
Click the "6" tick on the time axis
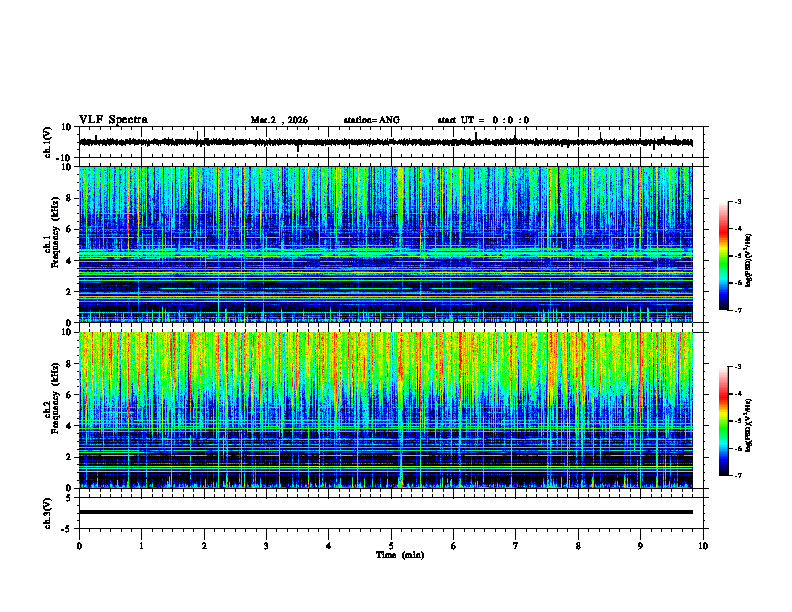point(454,546)
